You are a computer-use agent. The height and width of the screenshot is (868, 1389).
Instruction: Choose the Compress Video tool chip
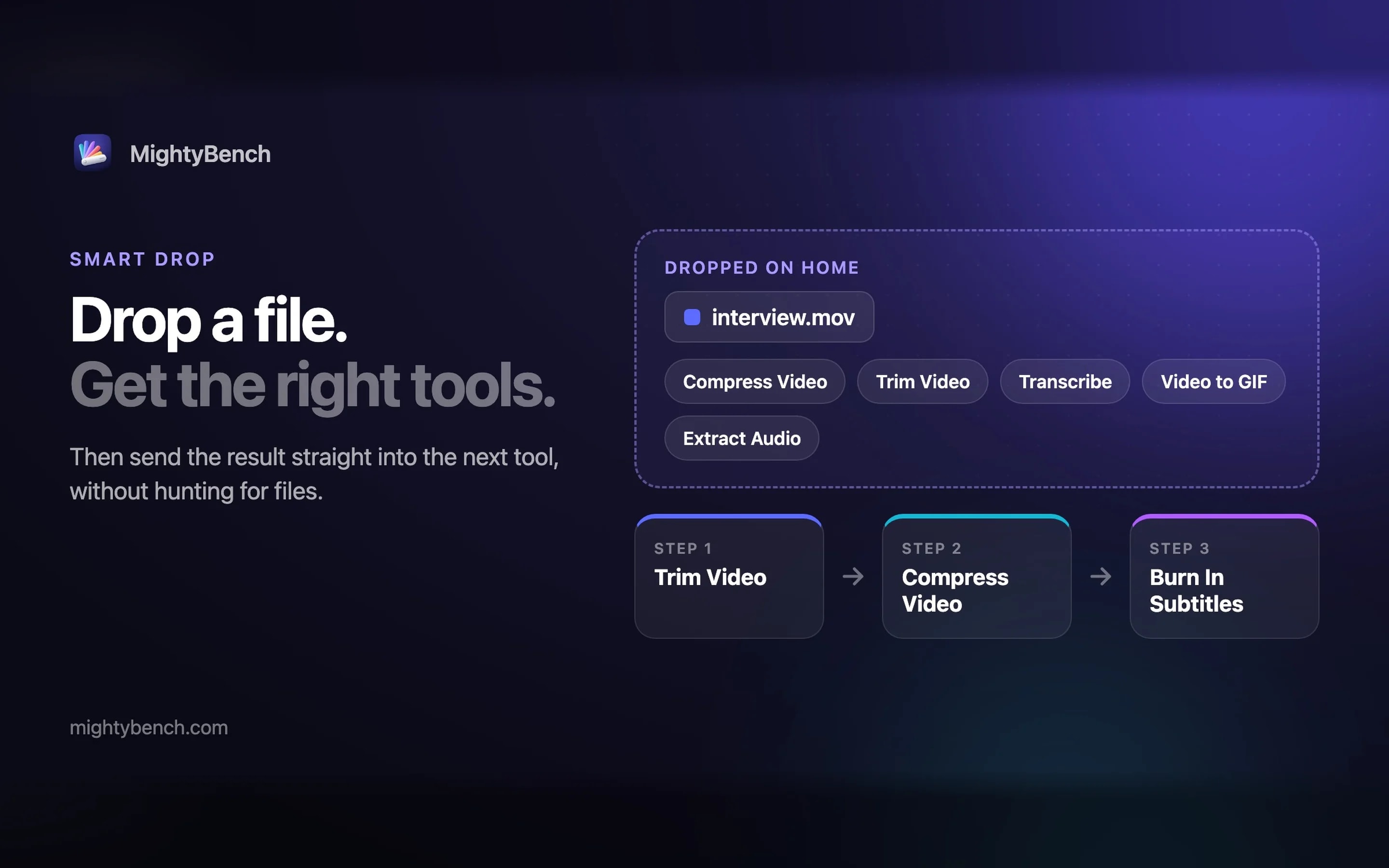755,382
